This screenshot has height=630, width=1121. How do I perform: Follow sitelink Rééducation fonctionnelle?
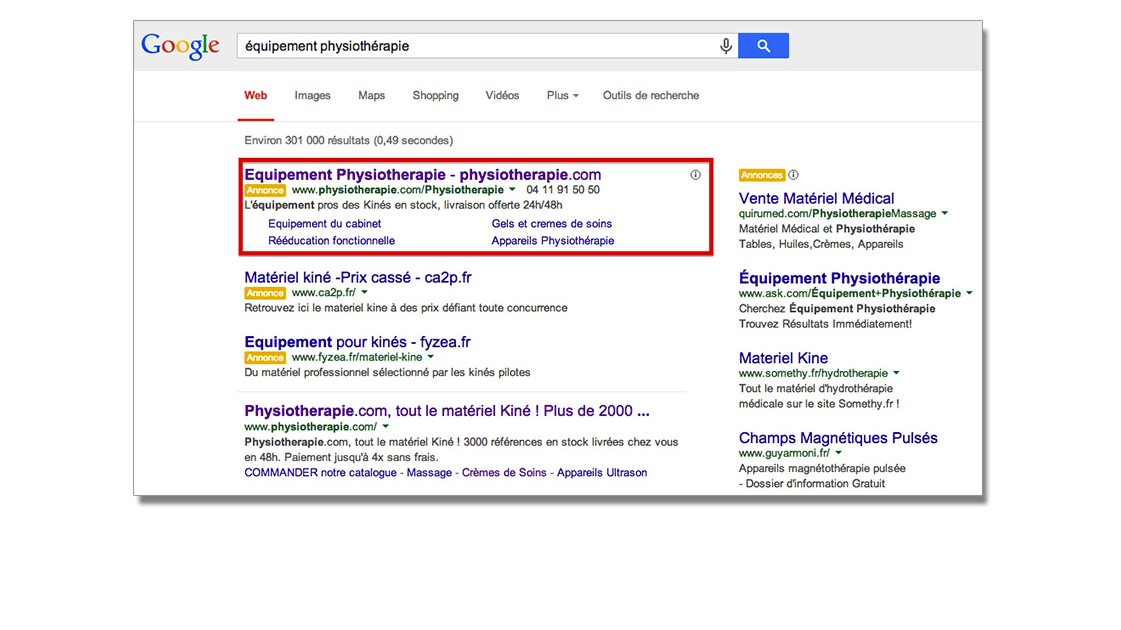pyautogui.click(x=331, y=241)
